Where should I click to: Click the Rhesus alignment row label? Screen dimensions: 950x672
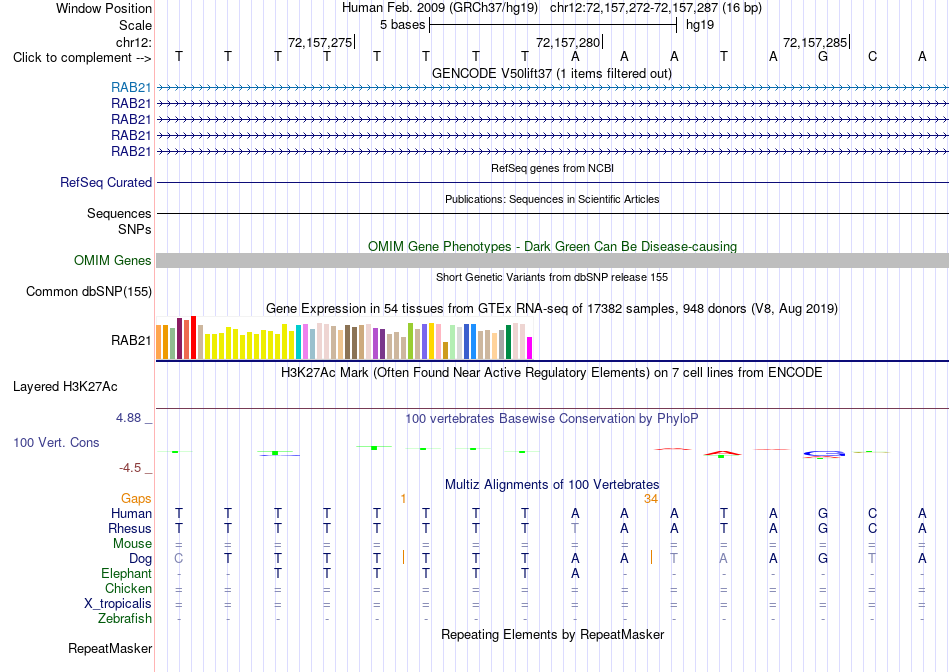point(130,528)
